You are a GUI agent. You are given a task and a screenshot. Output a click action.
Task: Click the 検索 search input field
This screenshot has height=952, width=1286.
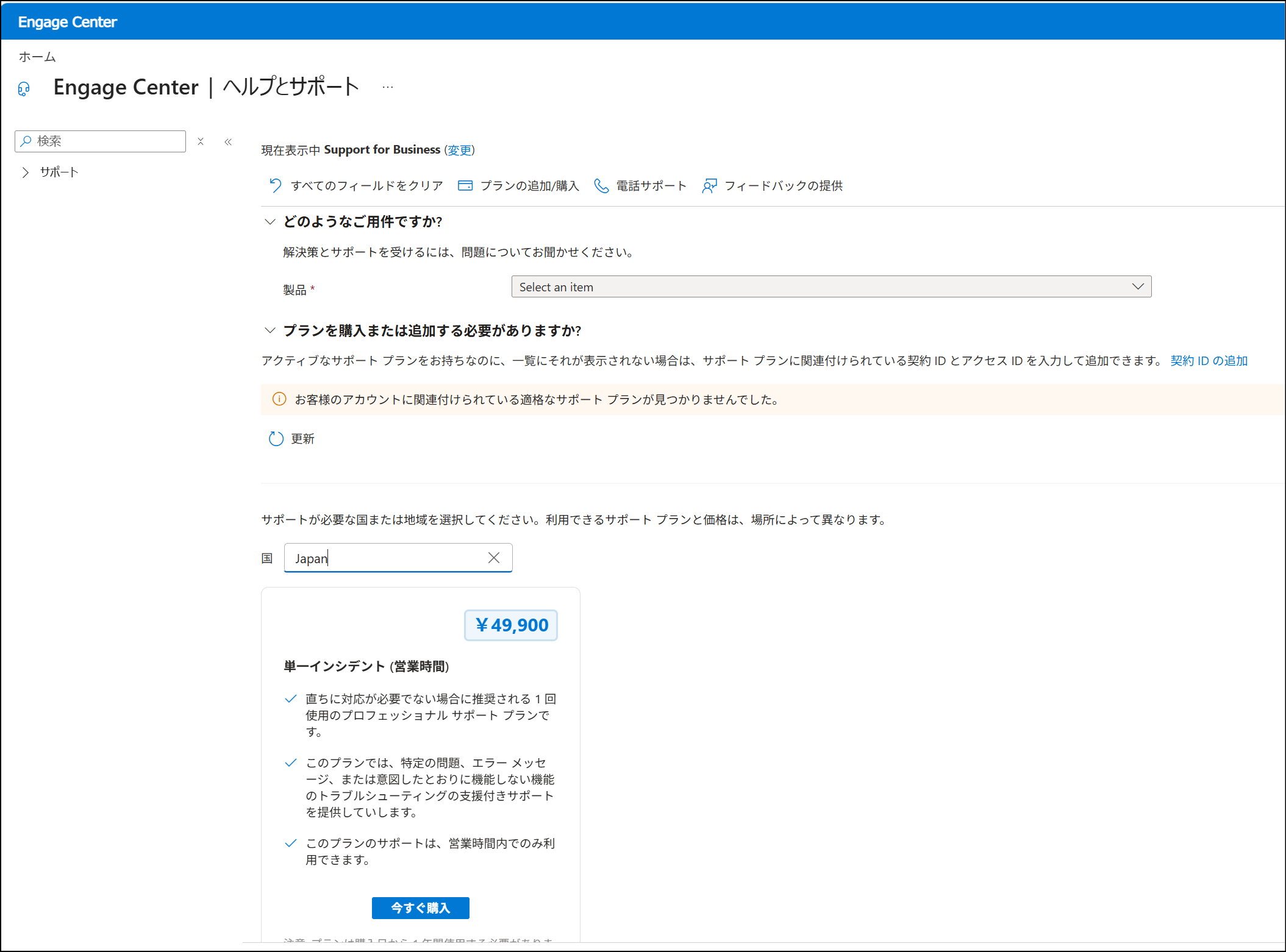click(x=100, y=141)
